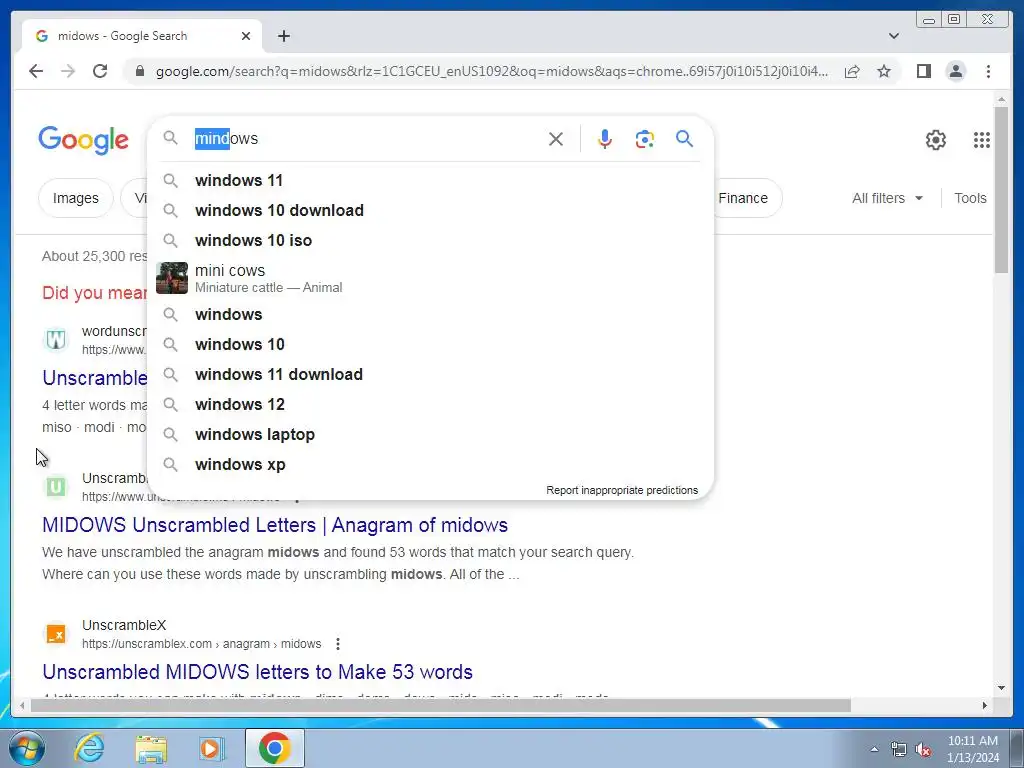Click the UnscrambleX site name

click(124, 625)
